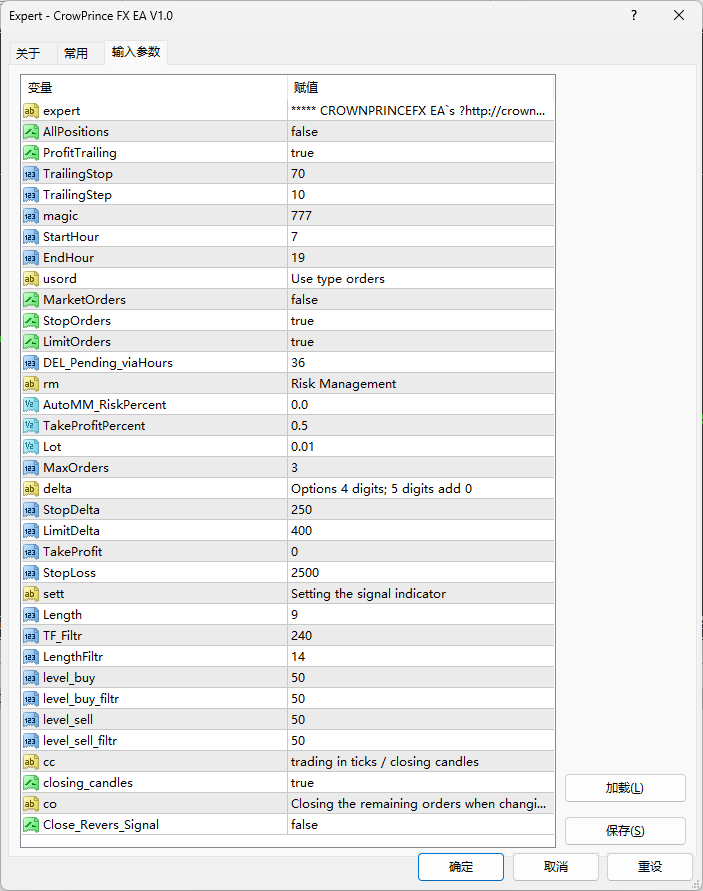
Task: Switch to the 常用 tab
Action: pyautogui.click(x=76, y=53)
